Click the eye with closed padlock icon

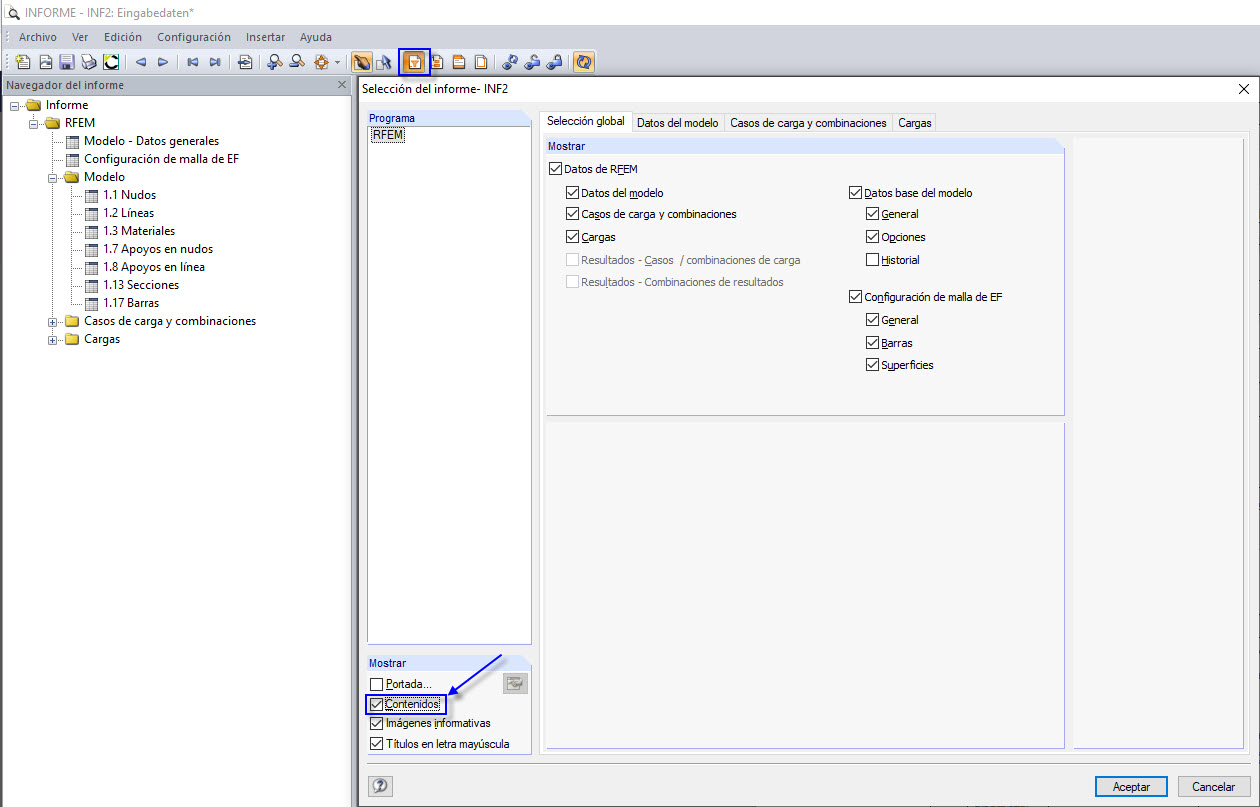click(x=554, y=62)
